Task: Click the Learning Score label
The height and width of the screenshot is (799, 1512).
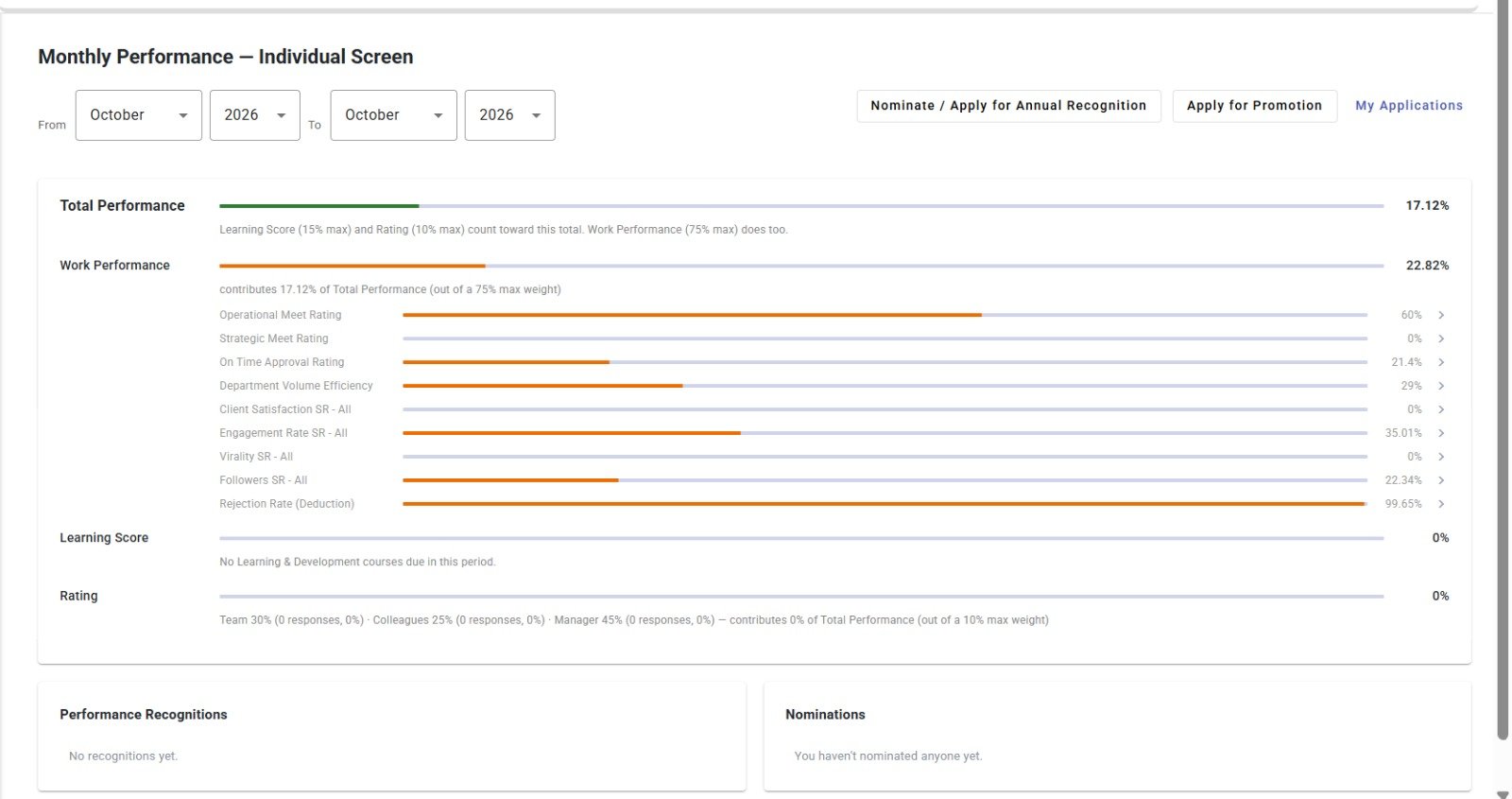Action: [104, 538]
